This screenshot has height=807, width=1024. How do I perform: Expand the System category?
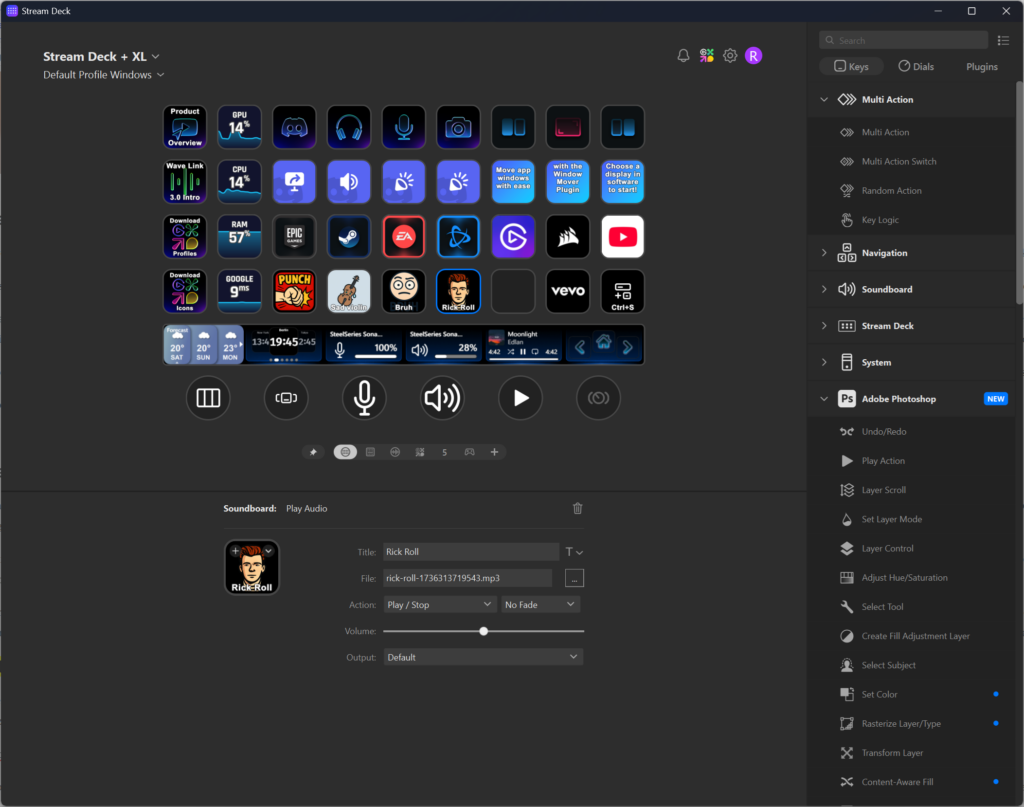[x=824, y=362]
